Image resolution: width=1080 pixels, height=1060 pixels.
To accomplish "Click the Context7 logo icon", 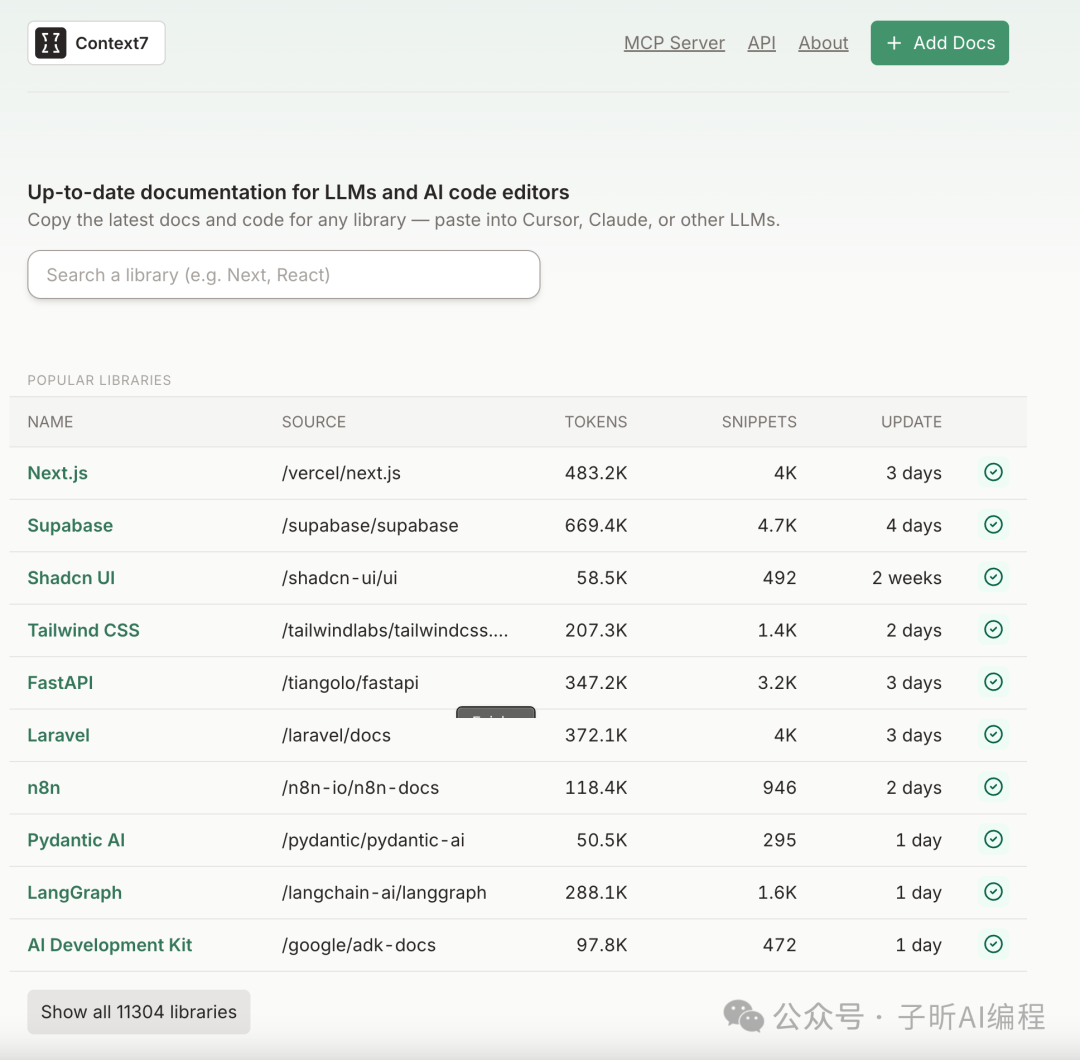I will click(50, 43).
